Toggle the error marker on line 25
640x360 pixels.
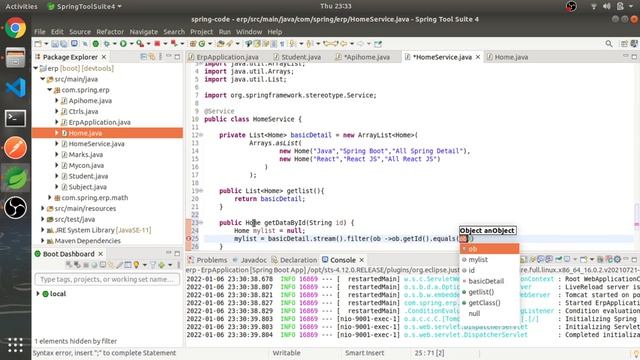189,238
